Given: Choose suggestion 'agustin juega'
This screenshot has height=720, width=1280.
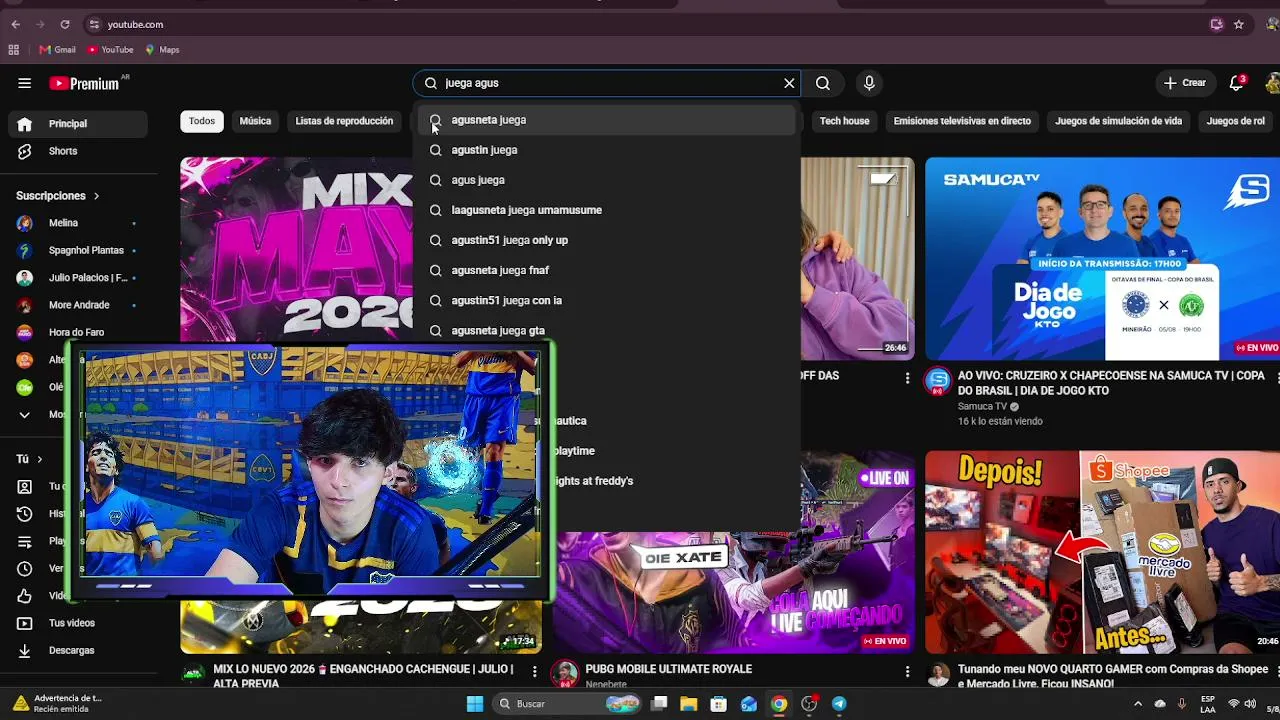Looking at the screenshot, I should click(x=607, y=150).
